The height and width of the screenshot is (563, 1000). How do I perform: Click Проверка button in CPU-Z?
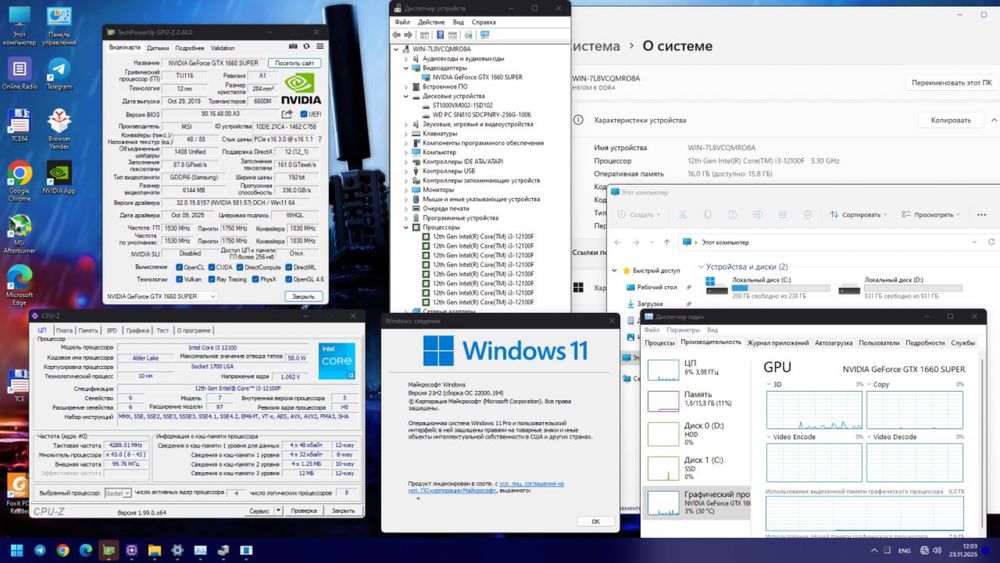[304, 511]
